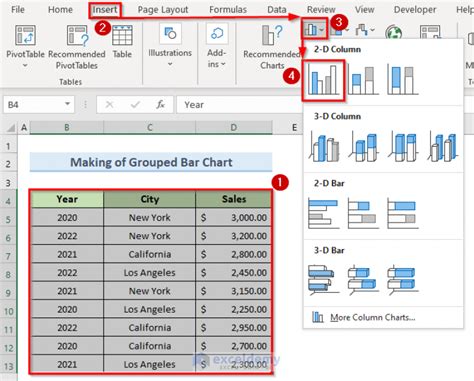Pick the 100% Stacked Column chart
This screenshot has height=381, width=474.
pos(403,80)
